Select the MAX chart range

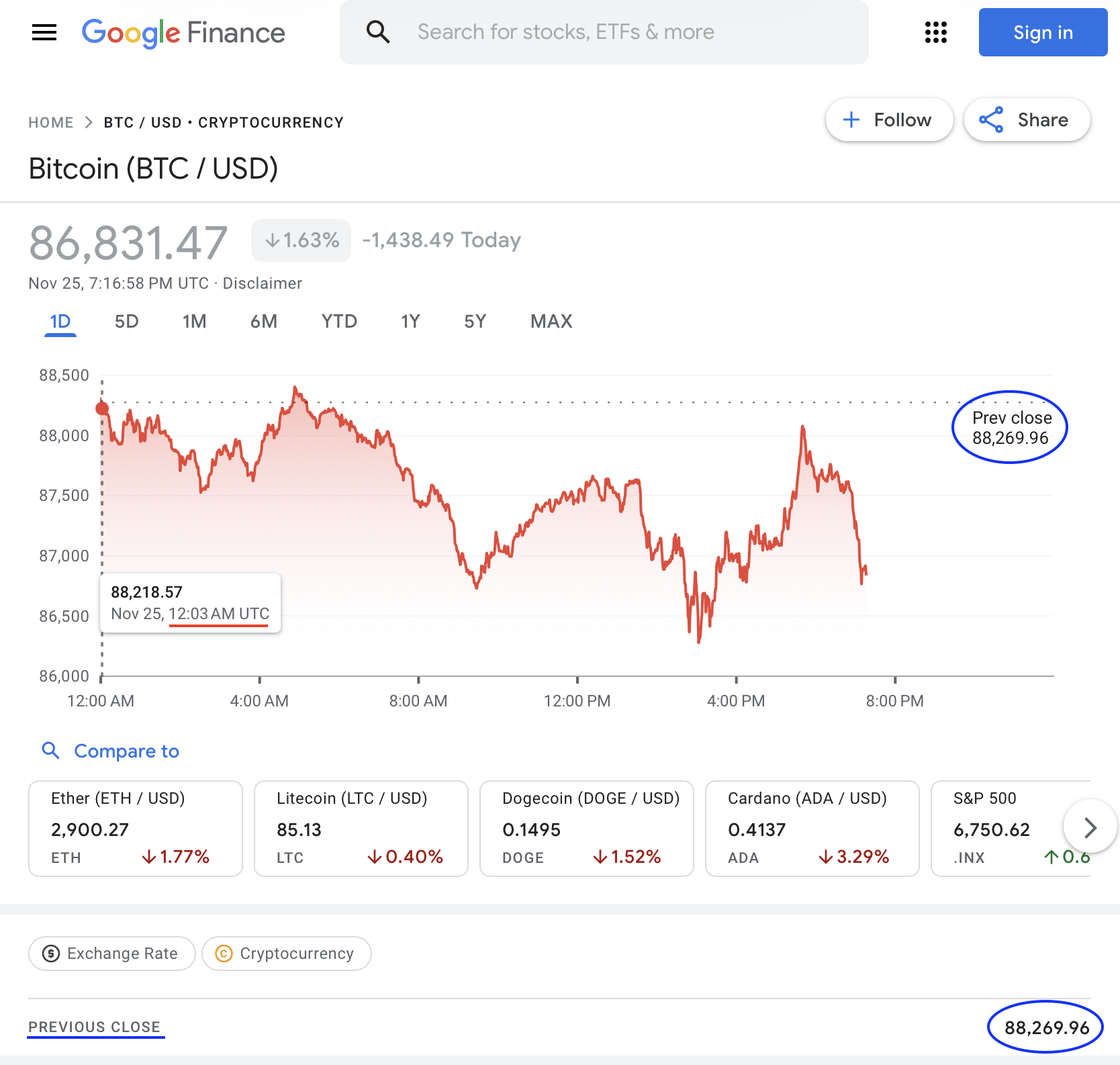[x=551, y=322]
